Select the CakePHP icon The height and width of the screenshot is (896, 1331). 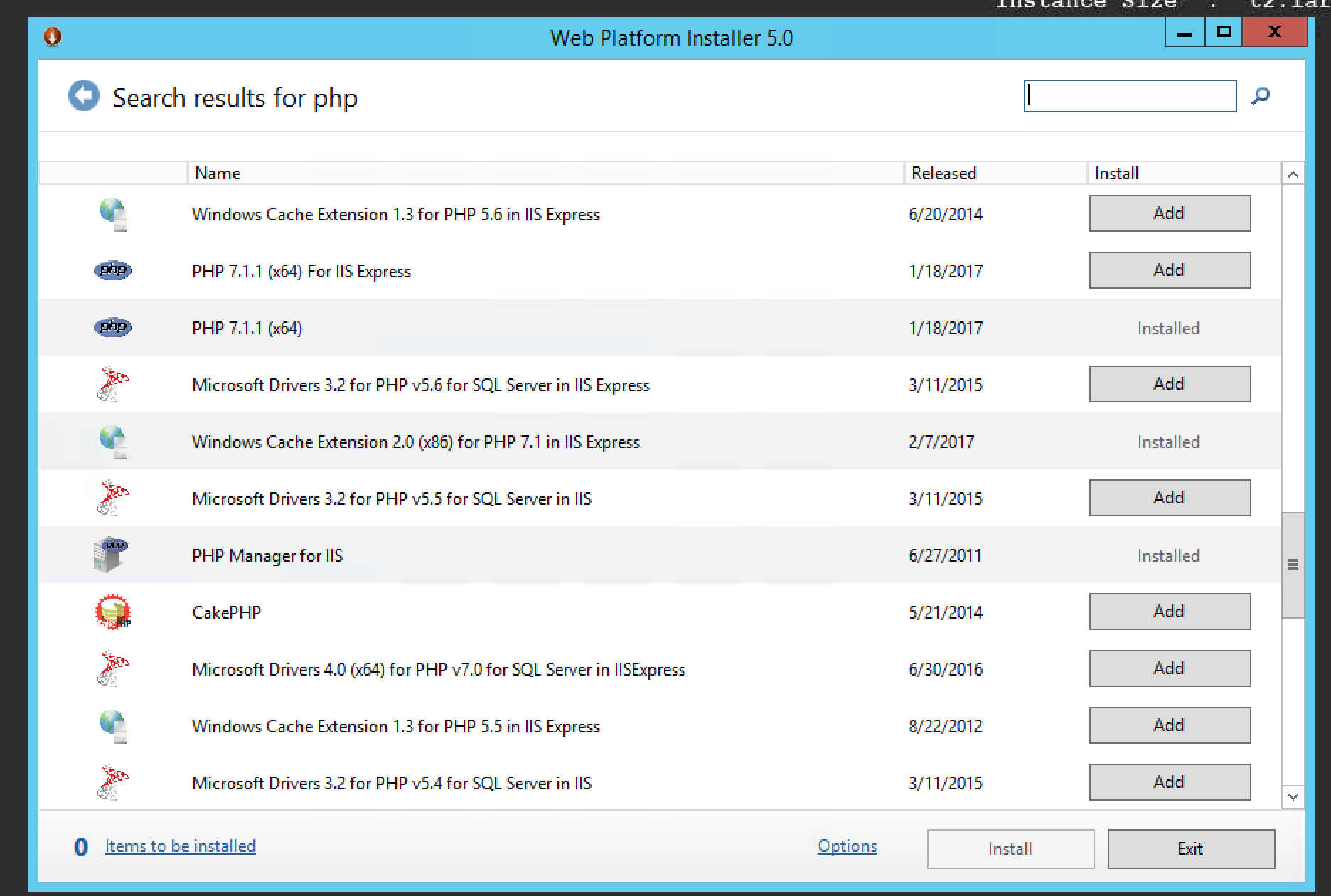tap(113, 612)
